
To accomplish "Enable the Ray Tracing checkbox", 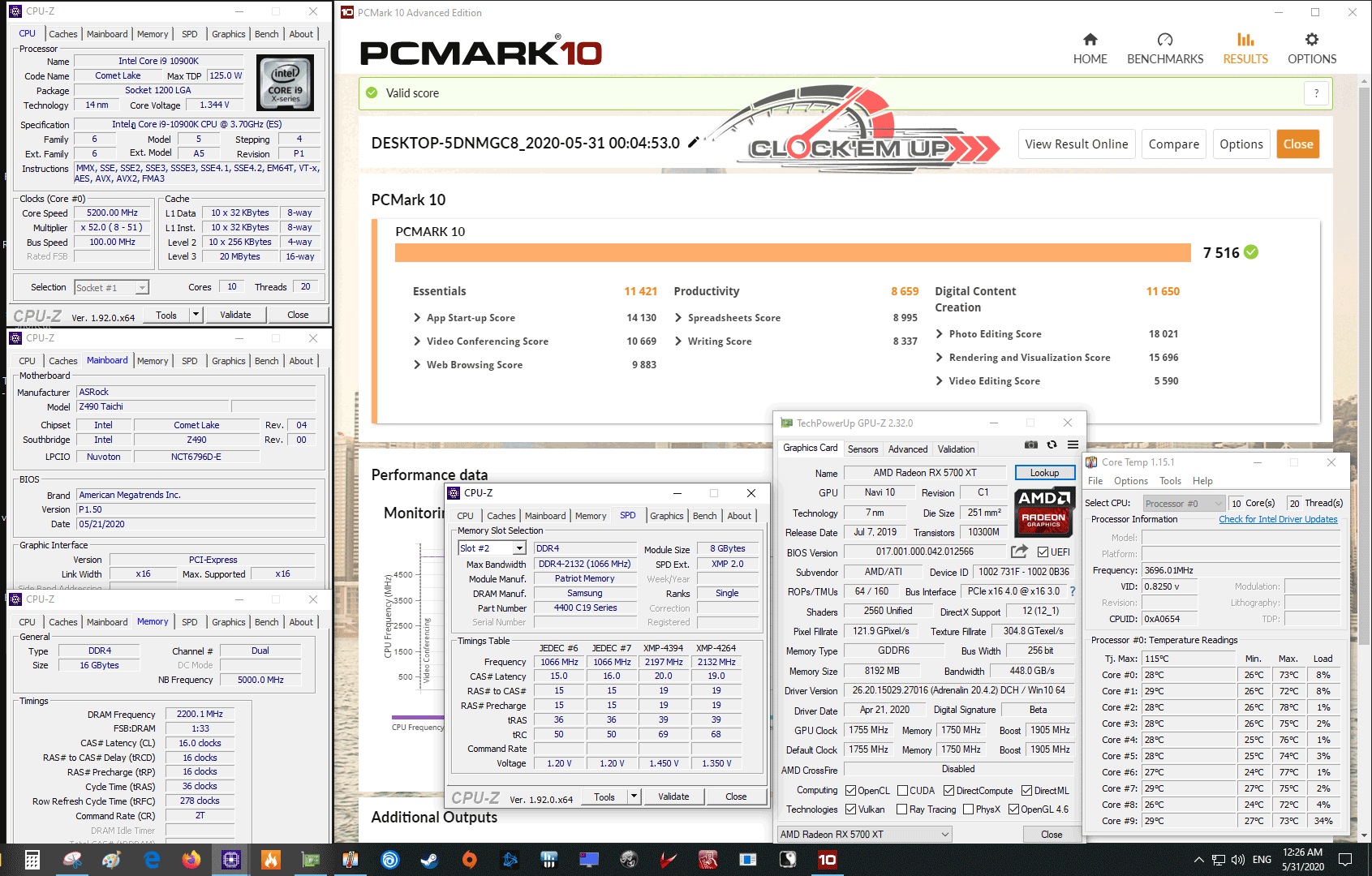I will click(x=901, y=809).
